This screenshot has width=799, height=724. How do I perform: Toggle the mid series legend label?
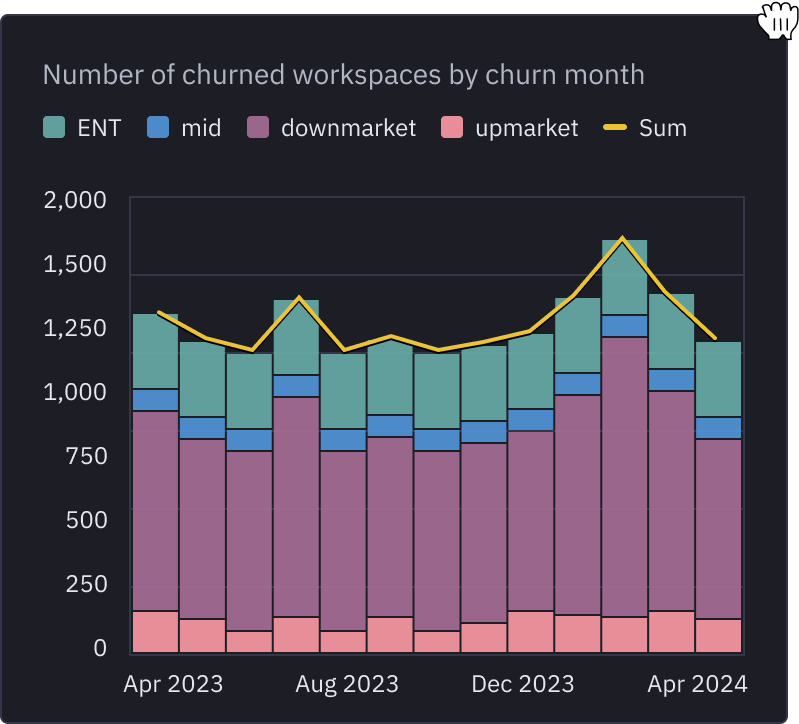coord(201,128)
